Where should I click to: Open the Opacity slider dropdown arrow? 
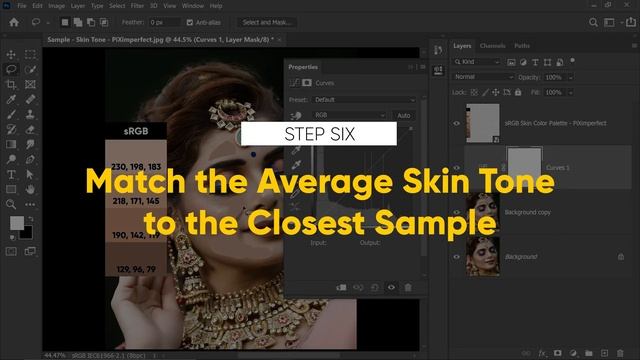pyautogui.click(x=571, y=78)
